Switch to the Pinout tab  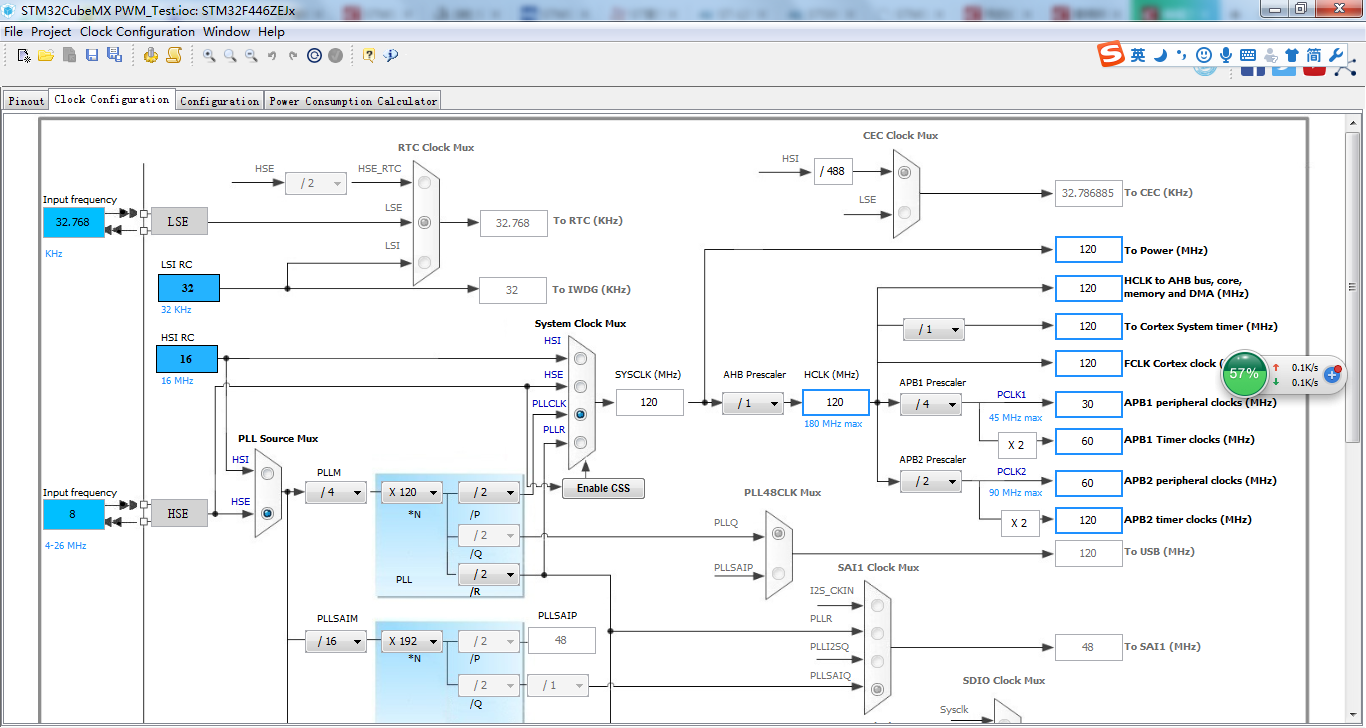click(27, 101)
